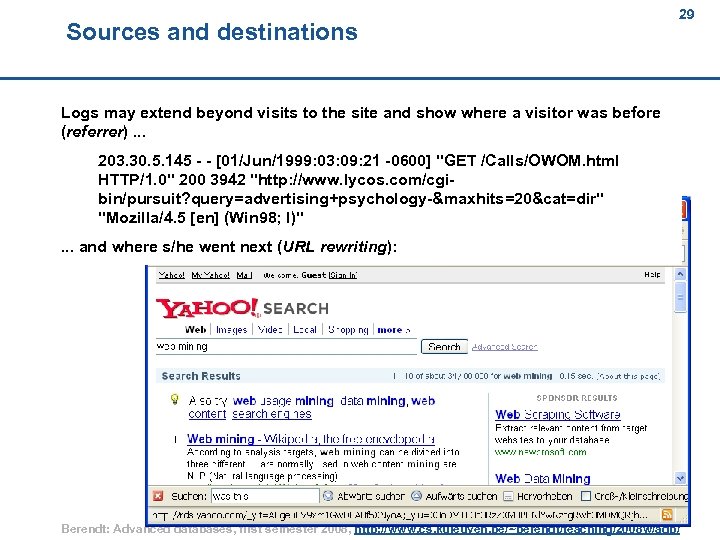
Task: Open the 'more' search categories dropdown
Action: click(394, 330)
